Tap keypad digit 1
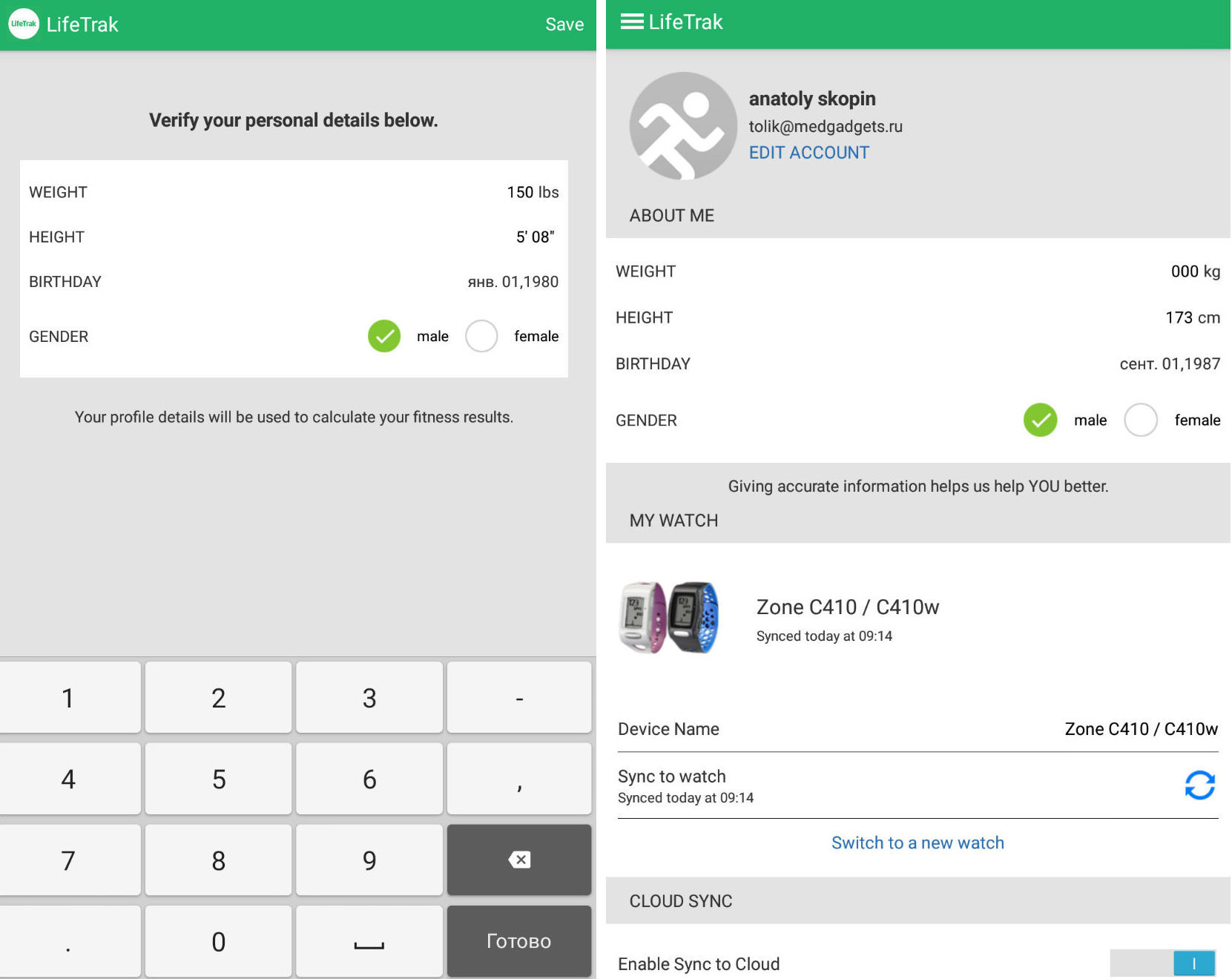This screenshot has height=979, width=1232. pyautogui.click(x=68, y=697)
